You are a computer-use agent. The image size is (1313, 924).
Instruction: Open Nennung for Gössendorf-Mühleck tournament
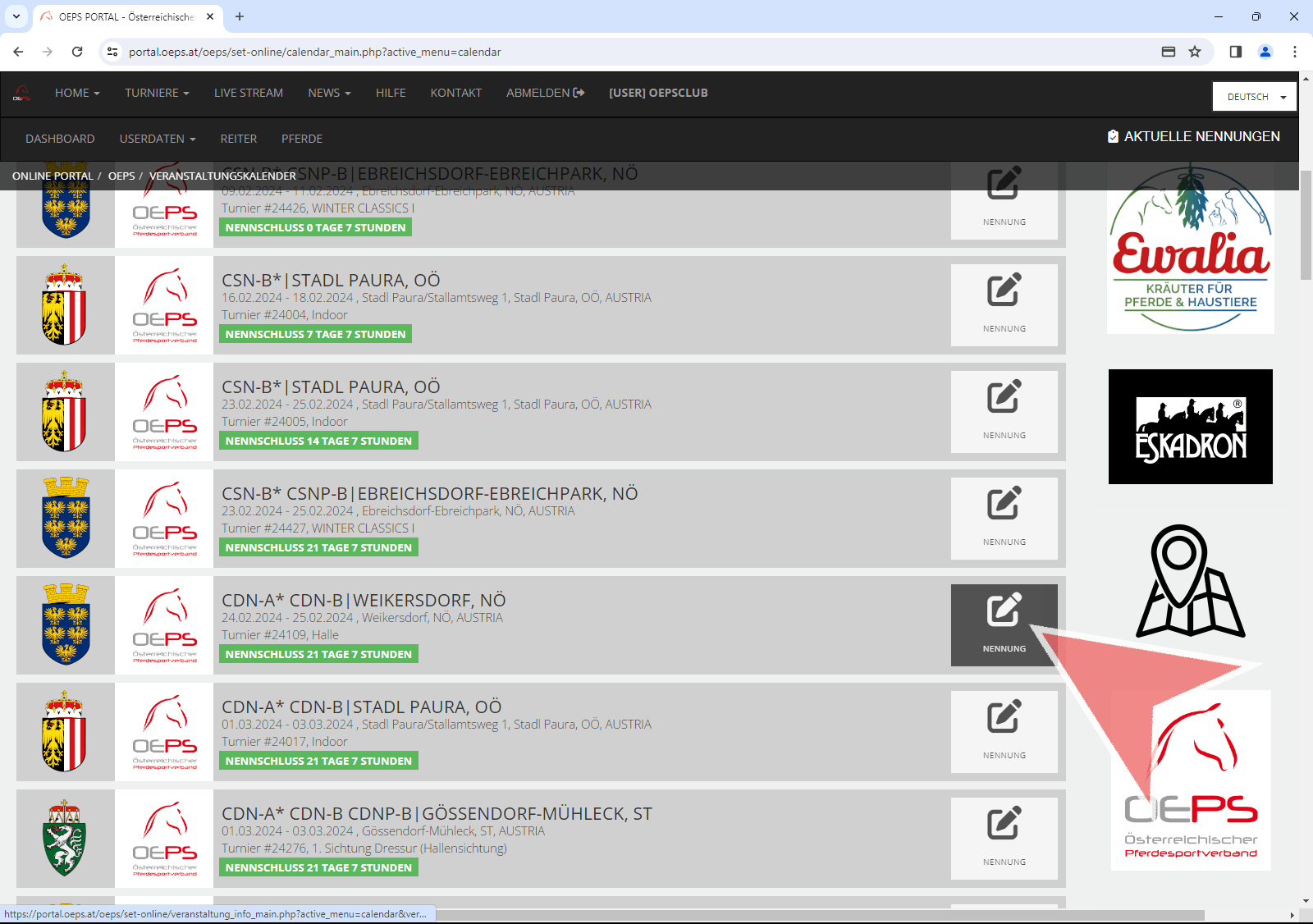tap(1004, 825)
